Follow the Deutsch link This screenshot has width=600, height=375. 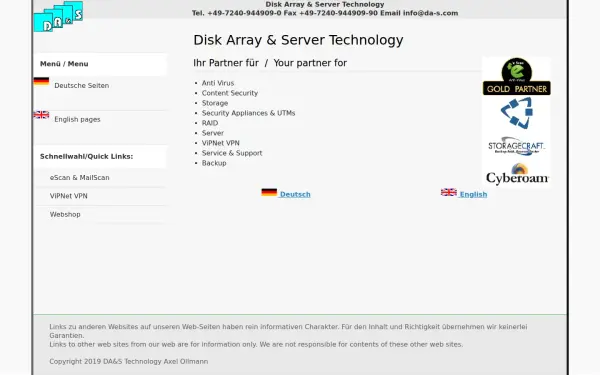pyautogui.click(x=295, y=194)
